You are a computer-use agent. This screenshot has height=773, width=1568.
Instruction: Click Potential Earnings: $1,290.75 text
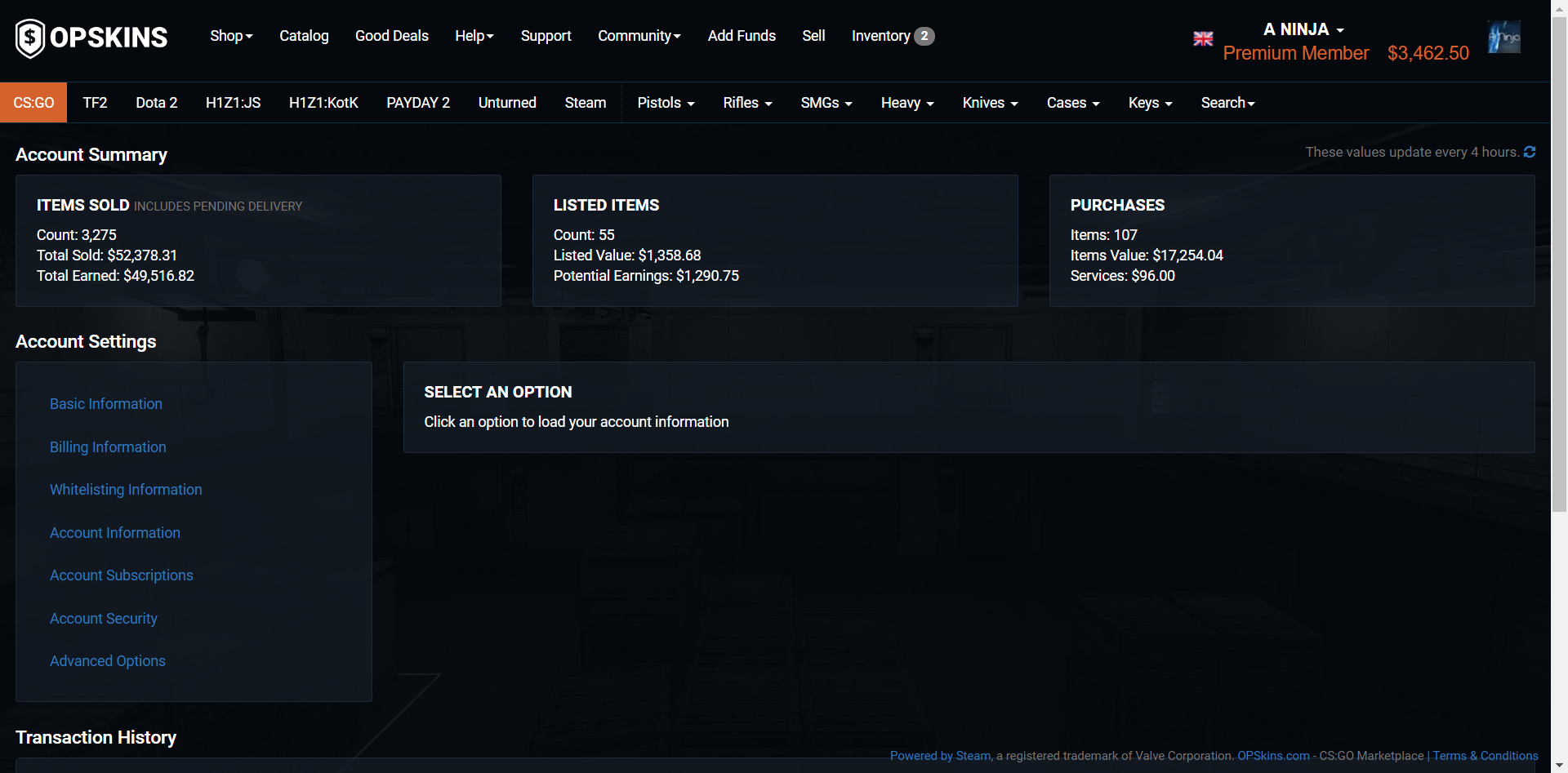[646, 276]
